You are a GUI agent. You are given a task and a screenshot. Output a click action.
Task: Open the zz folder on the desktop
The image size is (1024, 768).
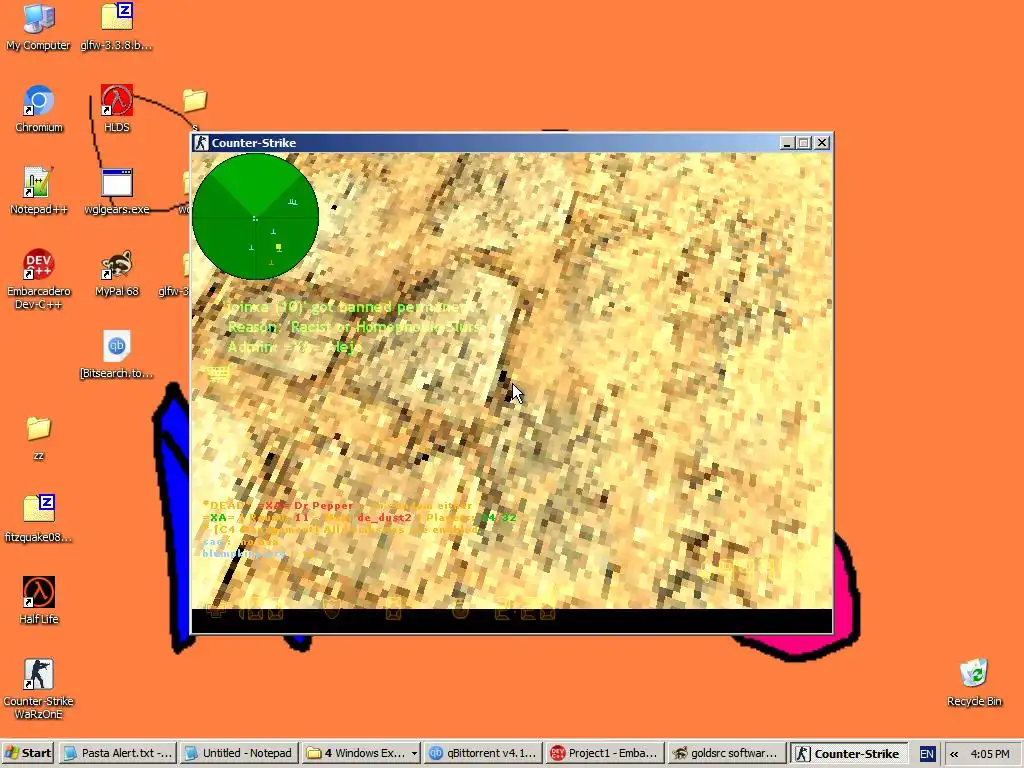39,438
